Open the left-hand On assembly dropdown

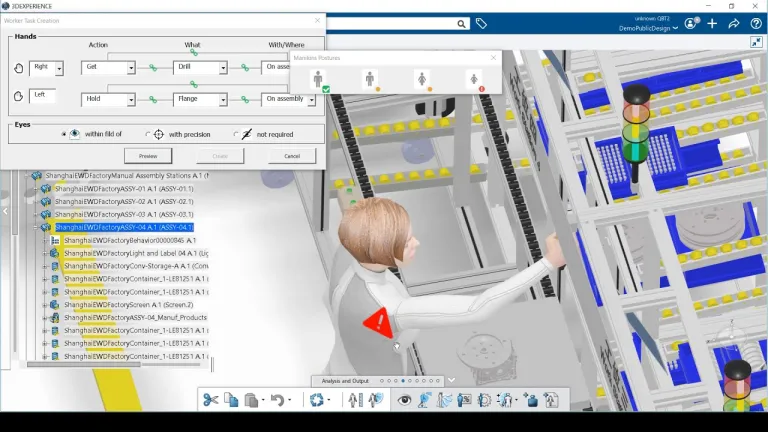click(312, 100)
